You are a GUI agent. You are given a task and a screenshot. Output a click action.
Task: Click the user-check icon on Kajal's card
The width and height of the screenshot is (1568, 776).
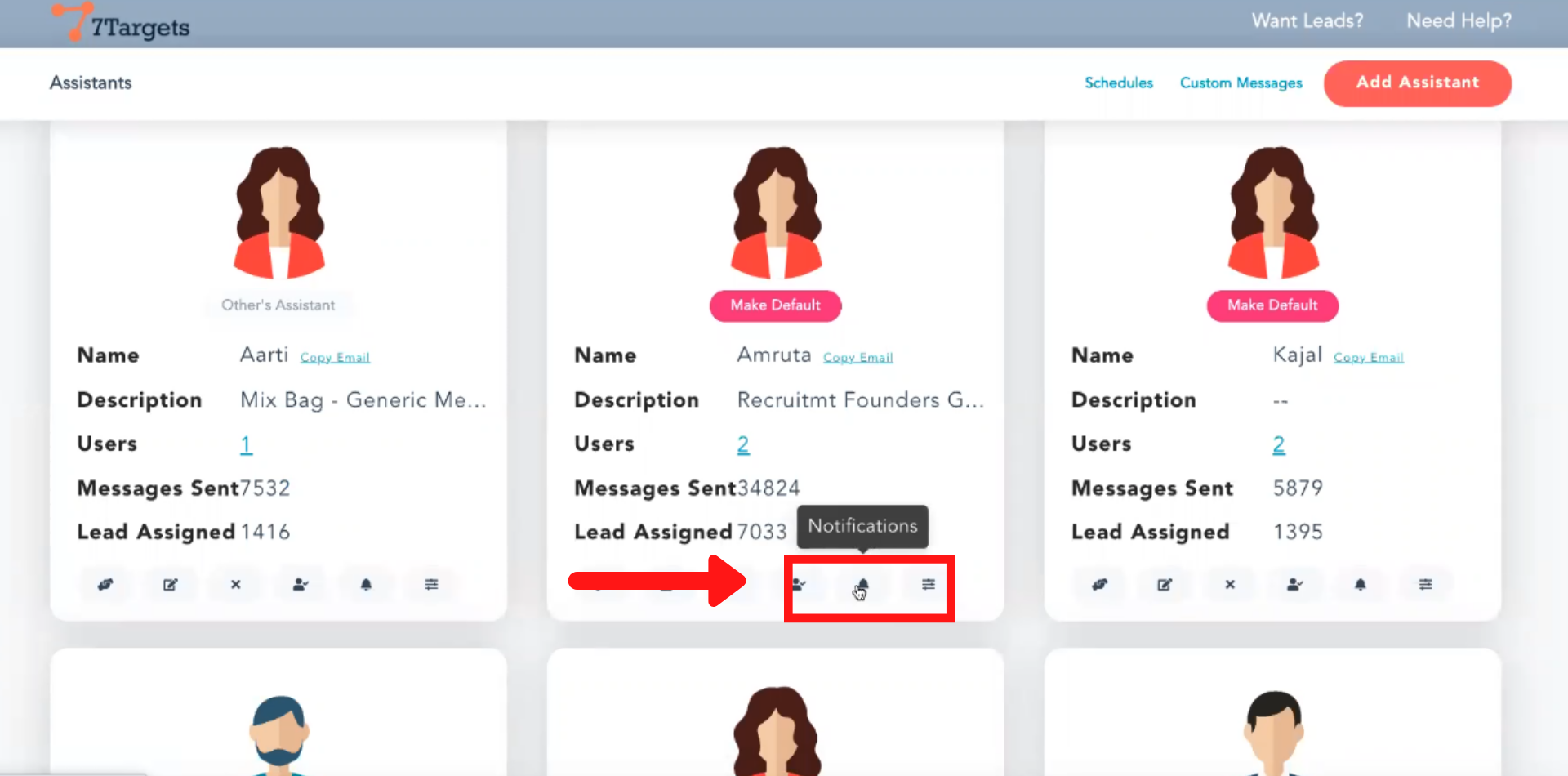coord(1294,584)
